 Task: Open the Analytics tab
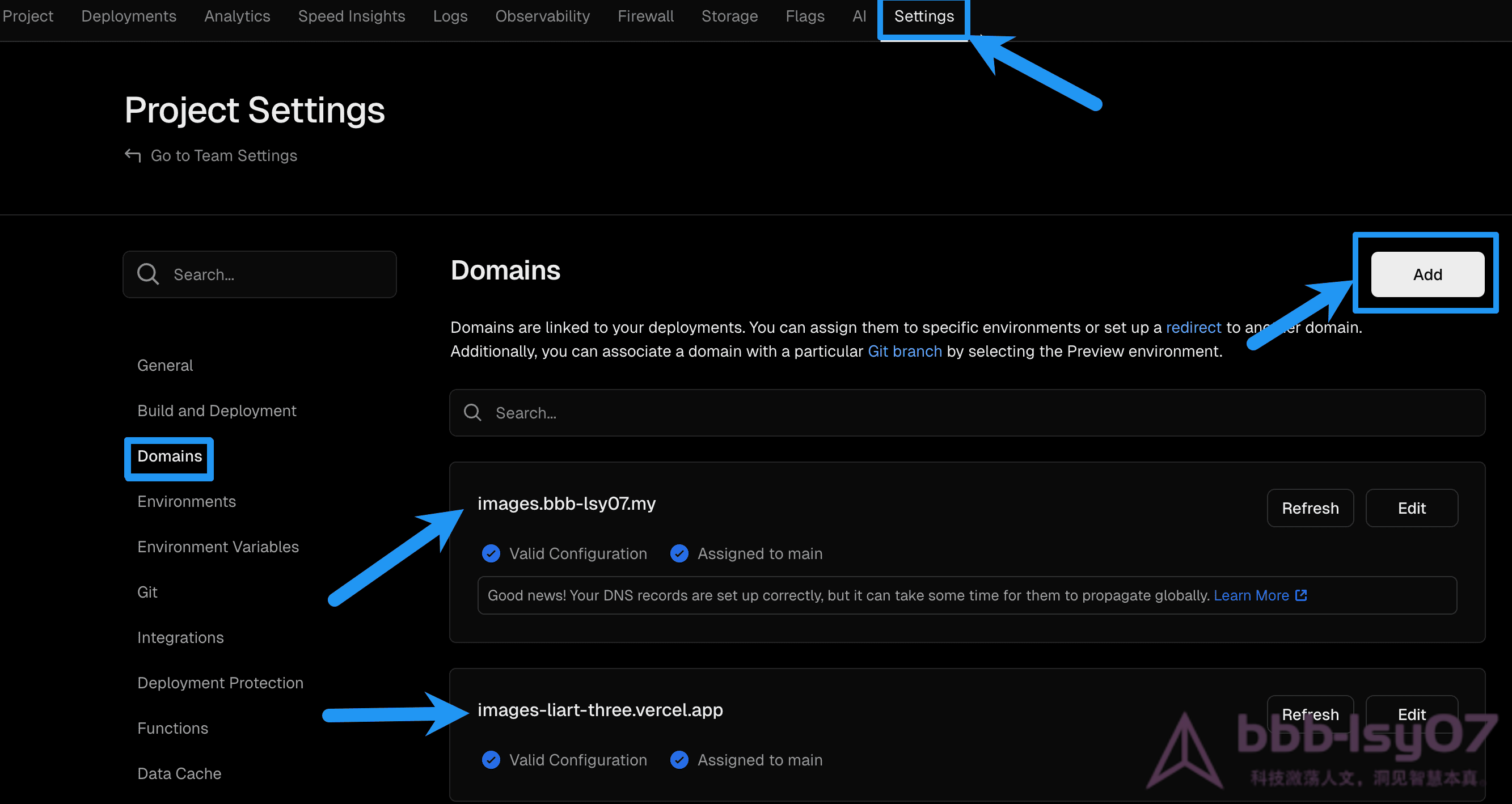tap(237, 16)
